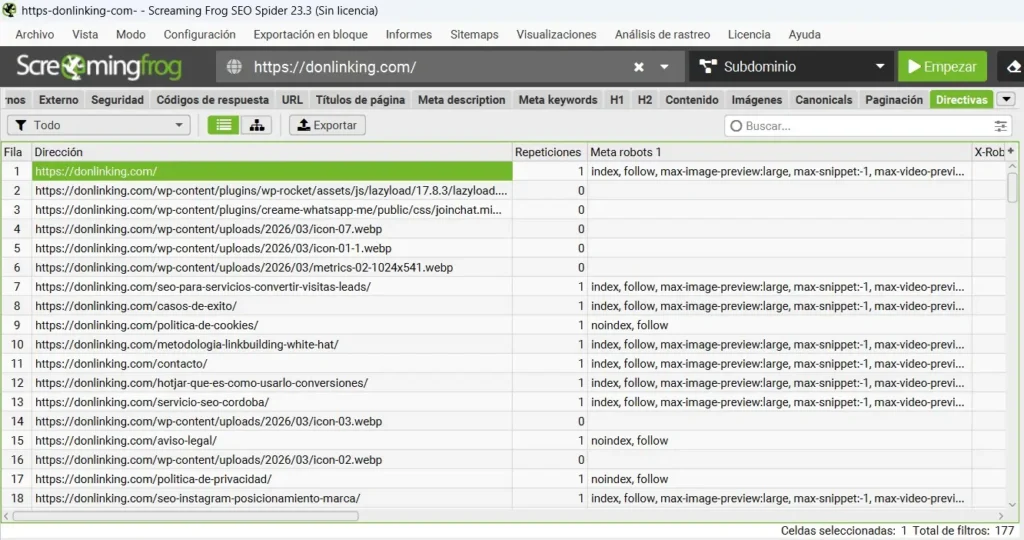Sort by Dirección column header
1024x540 pixels.
click(271, 151)
